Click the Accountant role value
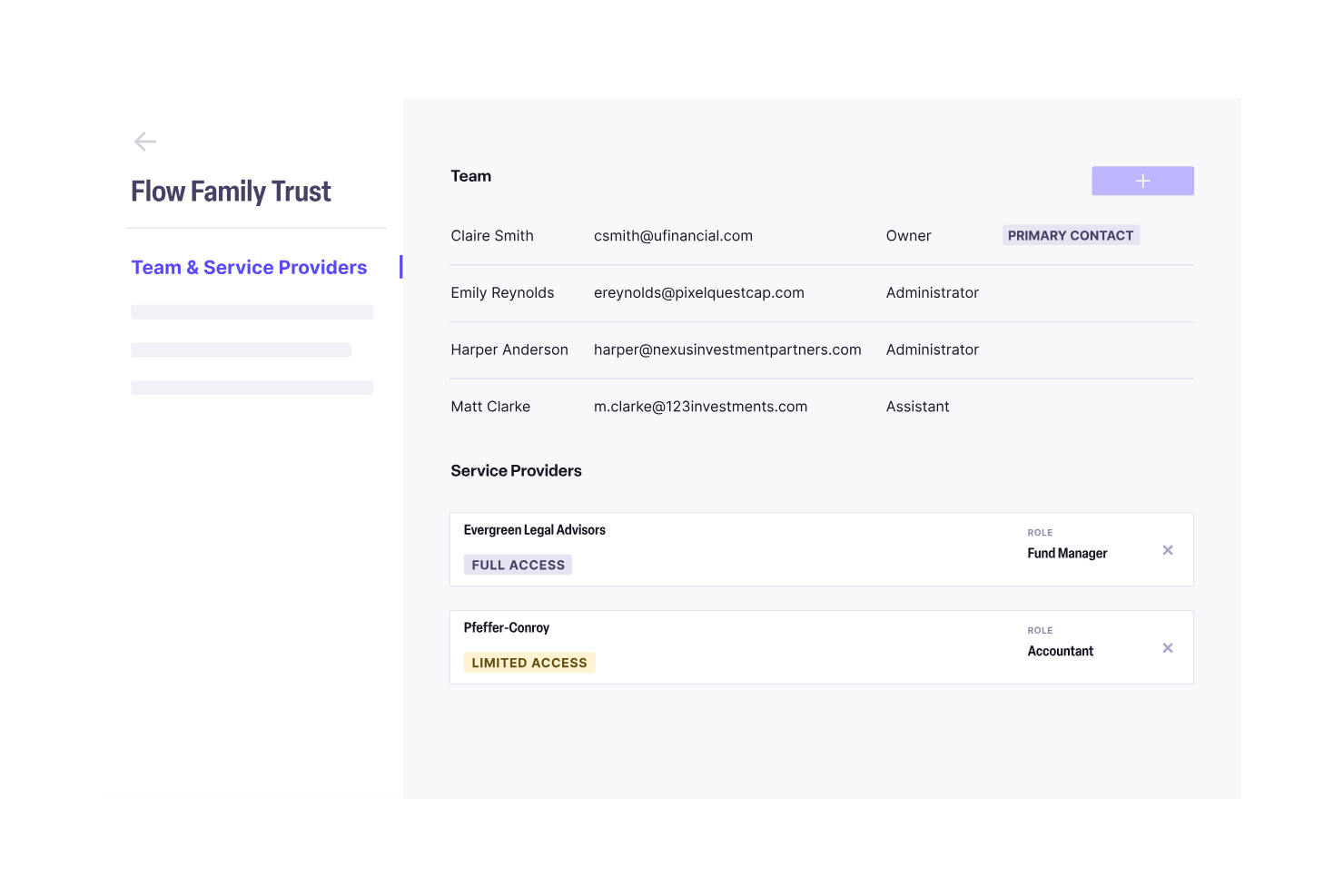Image resolution: width=1344 pixels, height=896 pixels. [x=1060, y=652]
